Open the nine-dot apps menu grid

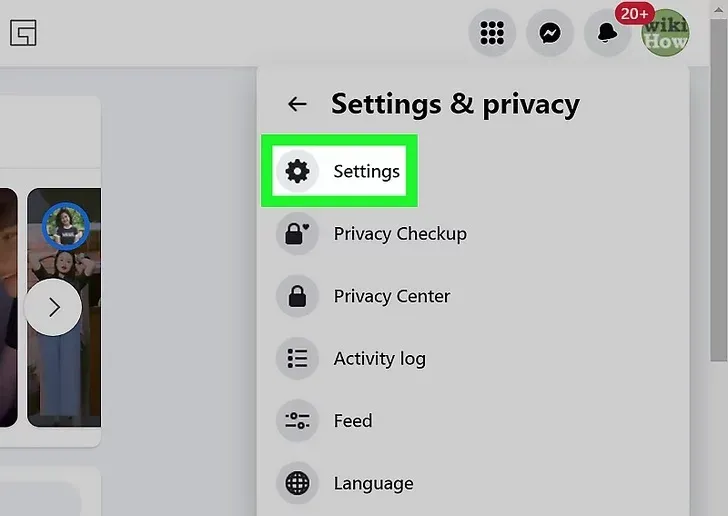[x=492, y=33]
